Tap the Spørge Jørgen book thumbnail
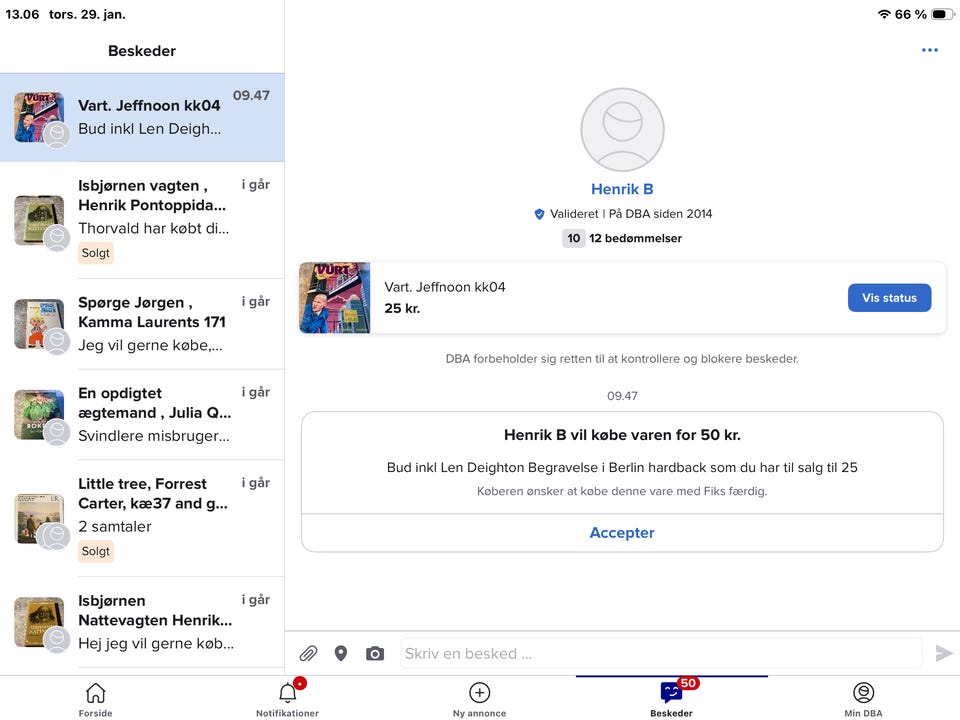 click(x=39, y=324)
